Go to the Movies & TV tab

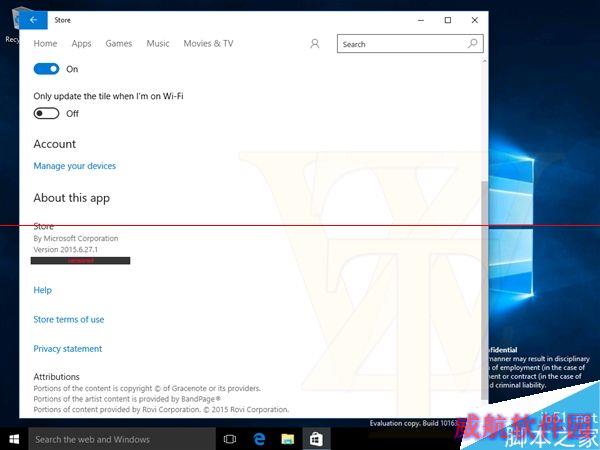(208, 44)
